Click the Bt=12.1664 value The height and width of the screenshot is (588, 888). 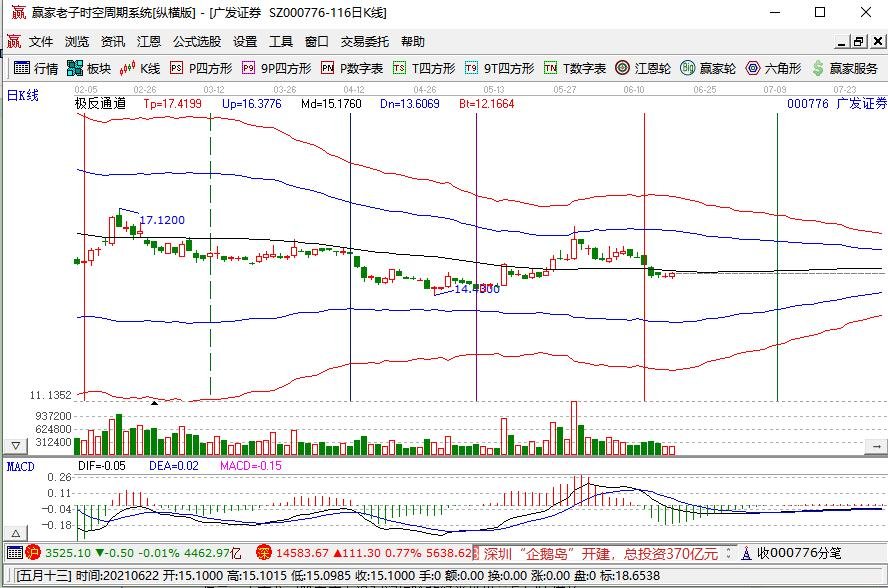(486, 104)
